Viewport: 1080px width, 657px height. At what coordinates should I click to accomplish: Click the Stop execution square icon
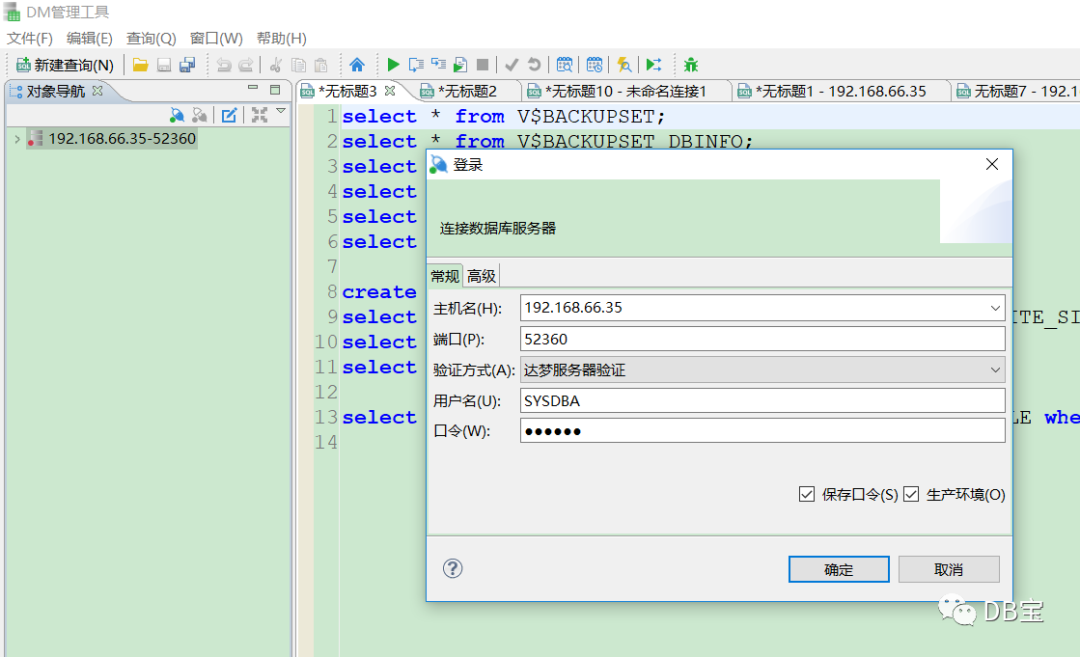pyautogui.click(x=483, y=65)
